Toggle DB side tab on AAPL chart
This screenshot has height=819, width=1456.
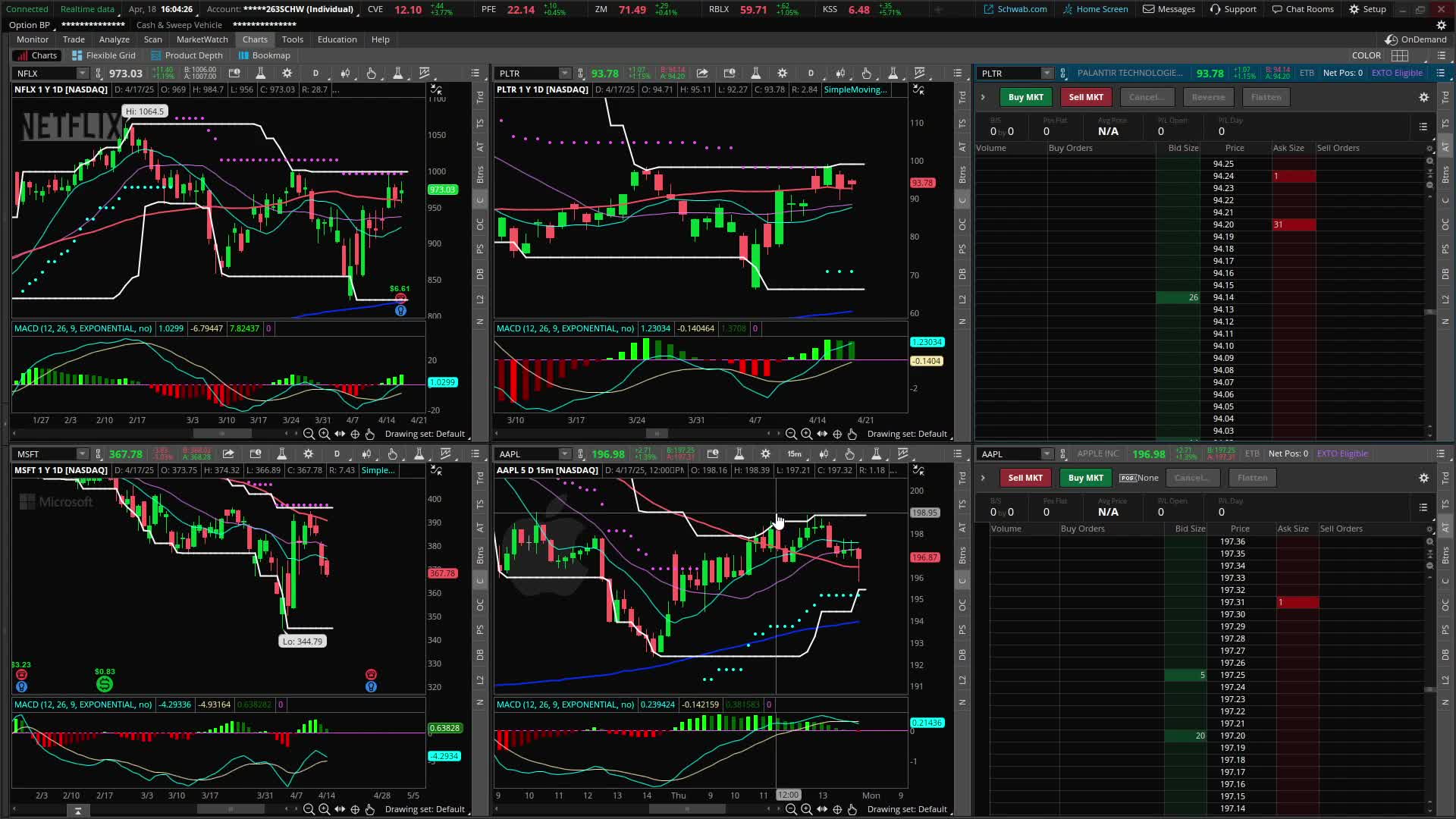coord(962,654)
